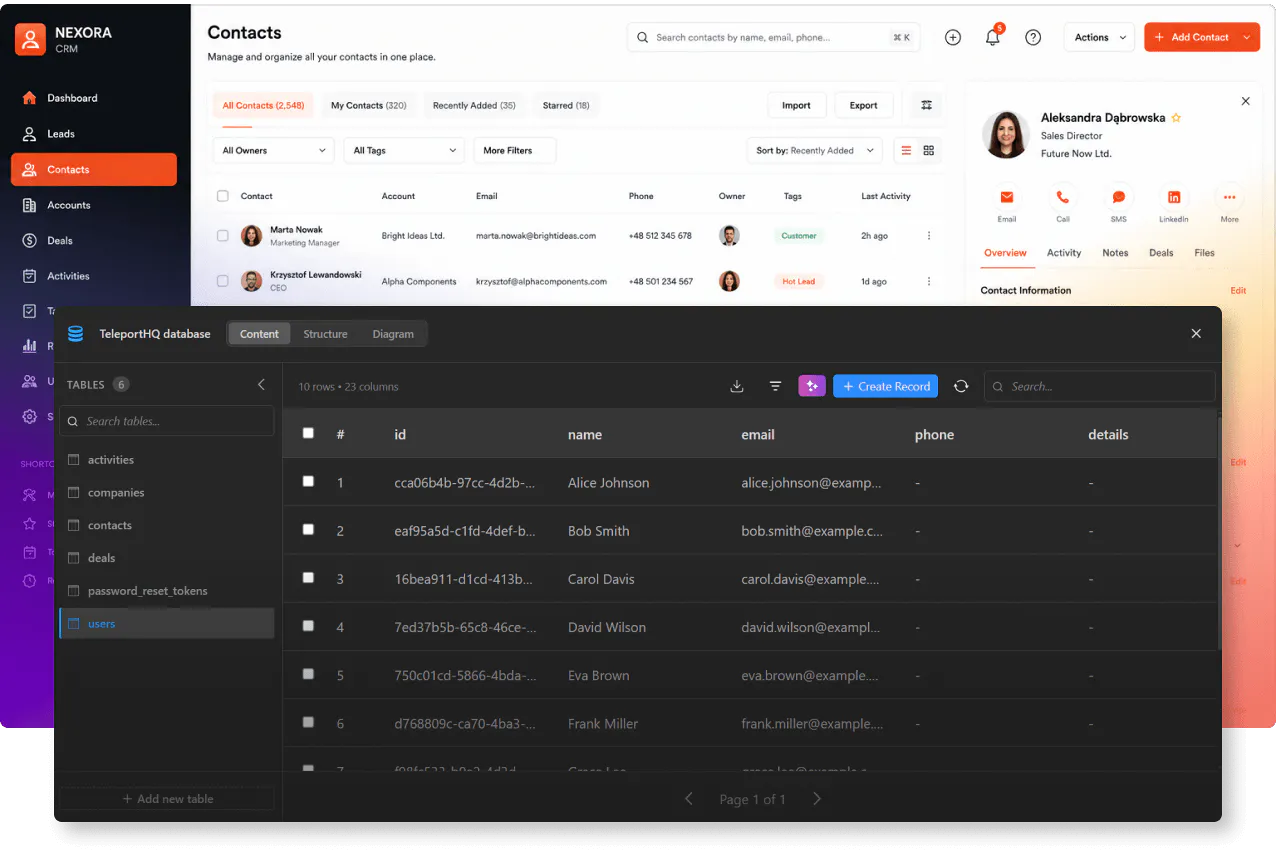
Task: Click the Import button
Action: pyautogui.click(x=796, y=105)
